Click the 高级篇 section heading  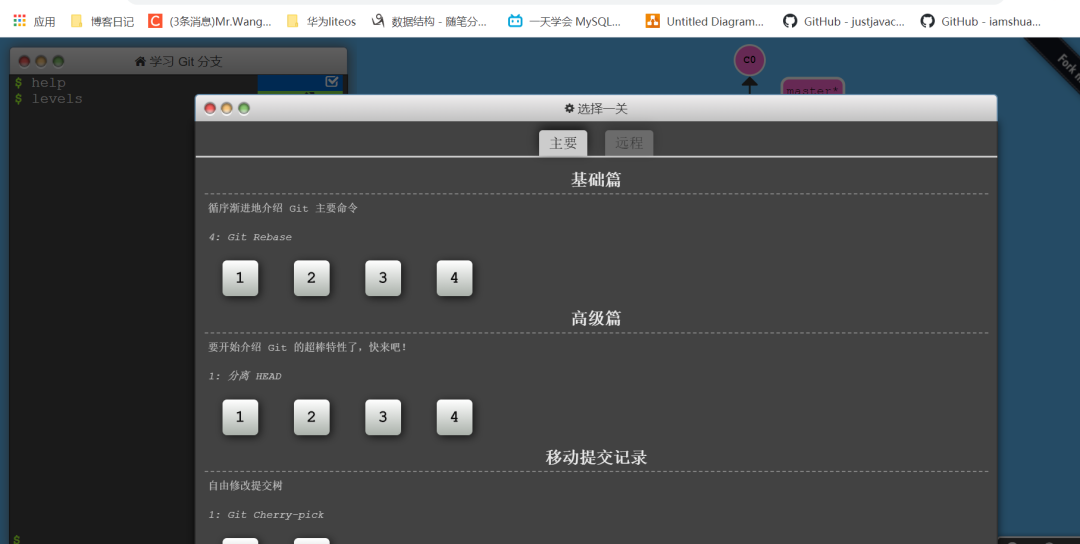click(596, 318)
